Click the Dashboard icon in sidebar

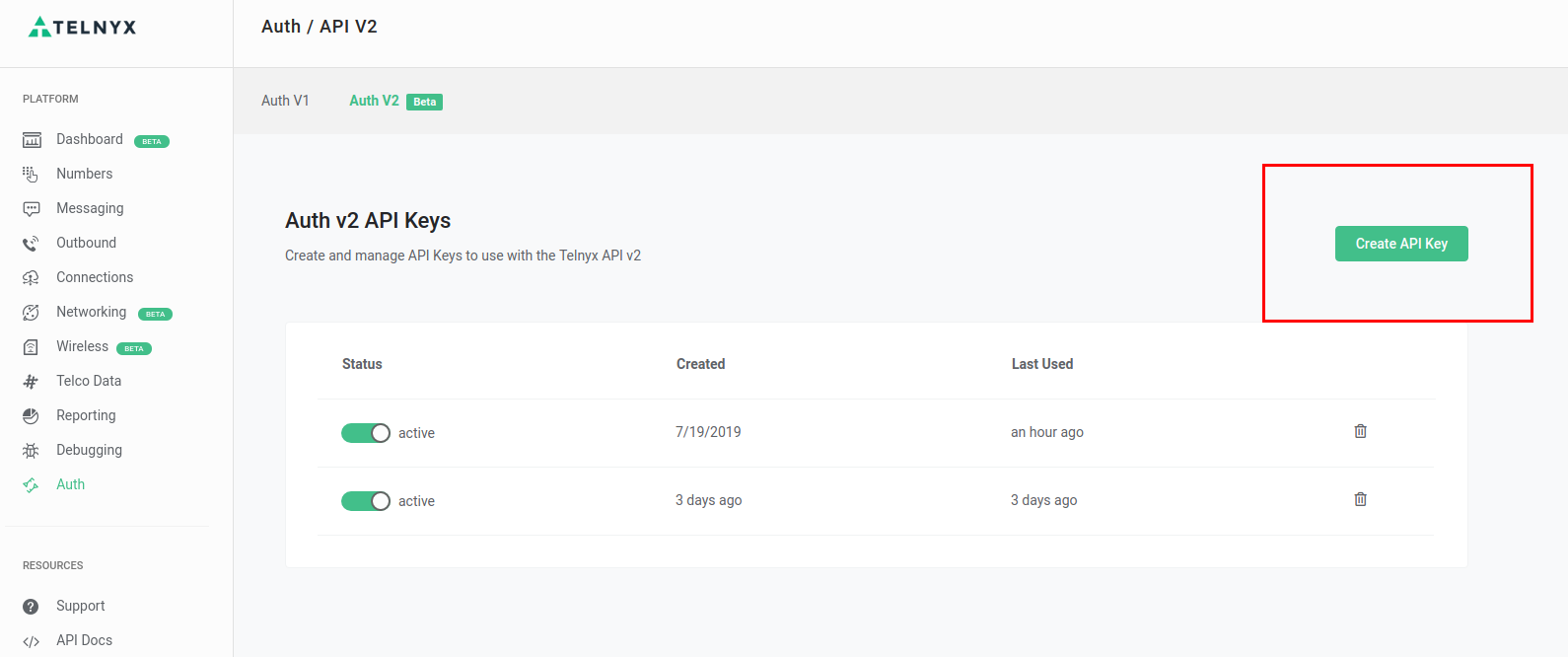point(32,140)
